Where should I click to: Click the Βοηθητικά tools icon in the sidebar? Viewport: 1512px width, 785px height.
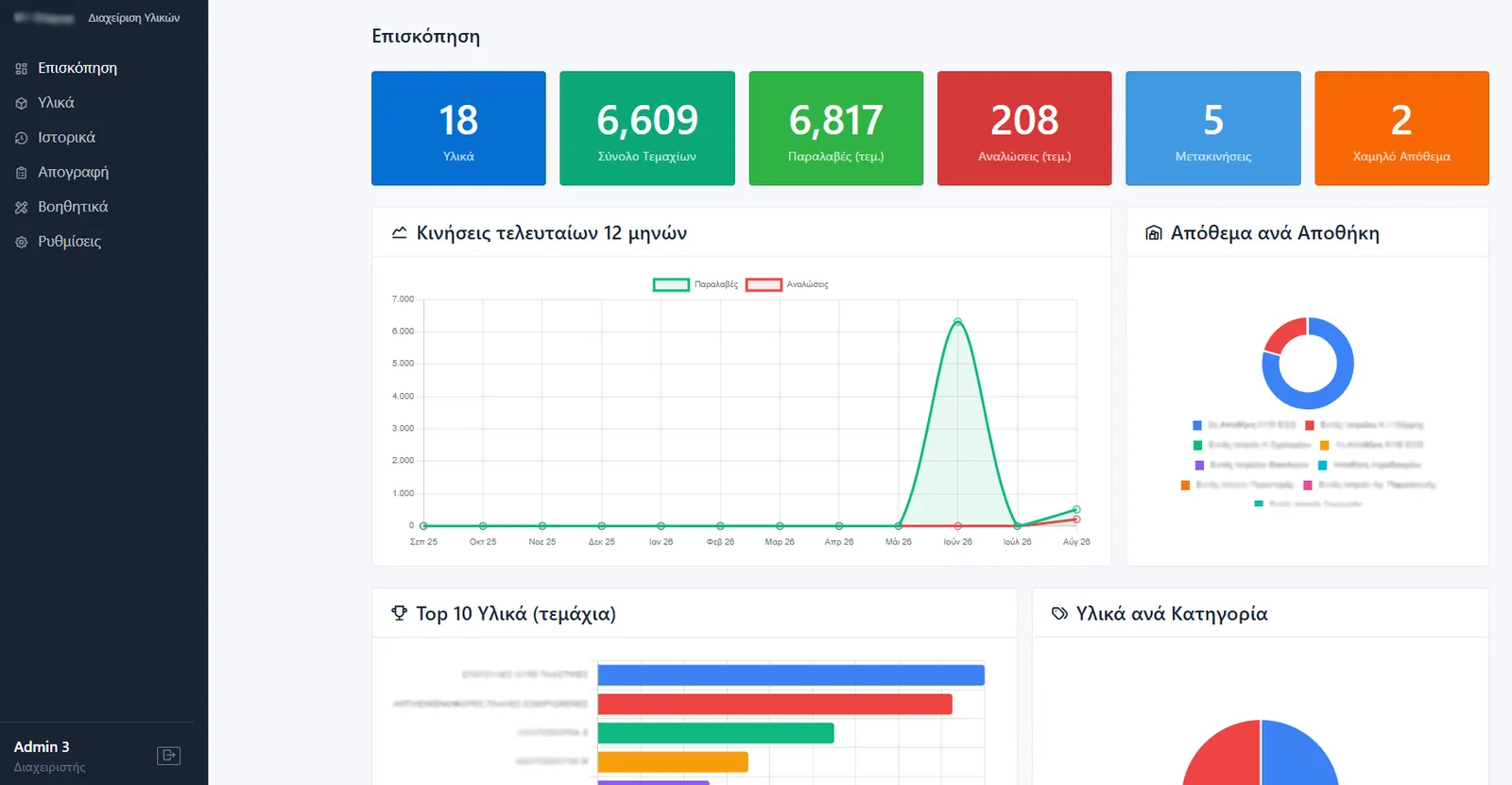pos(21,207)
